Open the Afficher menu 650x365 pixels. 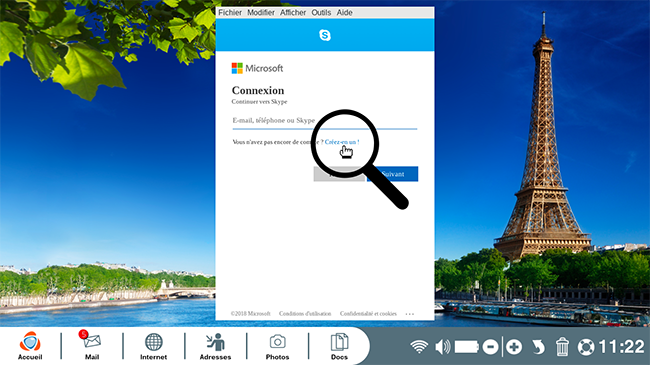pyautogui.click(x=293, y=12)
